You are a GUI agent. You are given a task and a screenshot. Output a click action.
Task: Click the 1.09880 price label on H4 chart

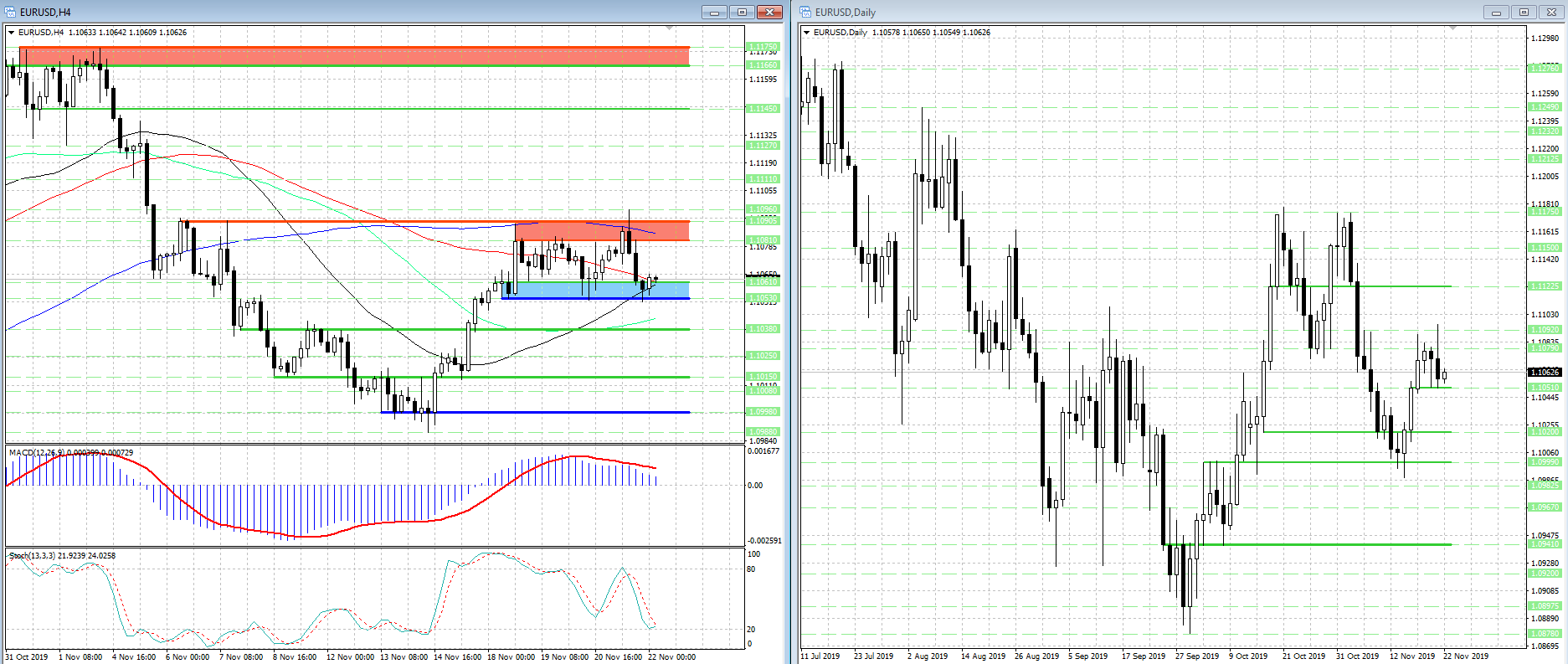tap(763, 432)
